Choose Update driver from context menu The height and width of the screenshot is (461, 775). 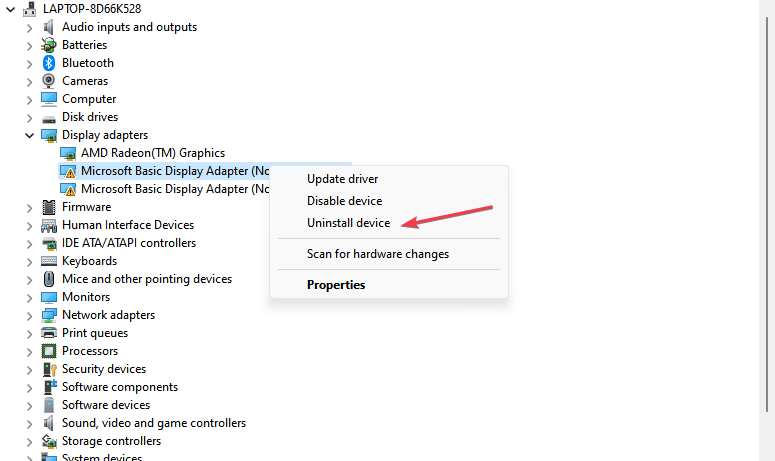343,179
